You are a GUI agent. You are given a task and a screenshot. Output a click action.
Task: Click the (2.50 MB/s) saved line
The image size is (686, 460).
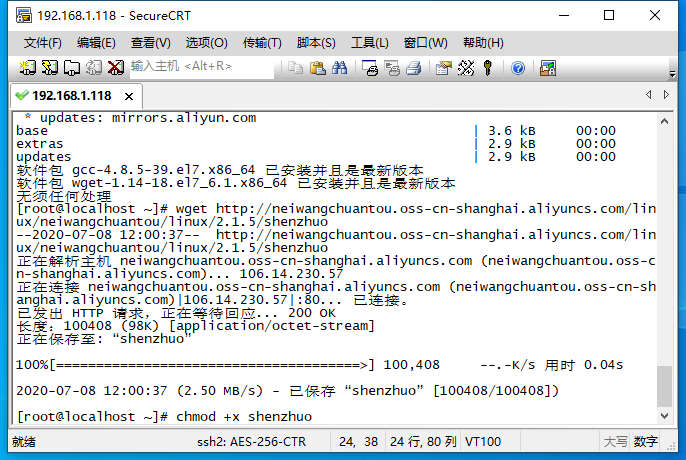287,390
